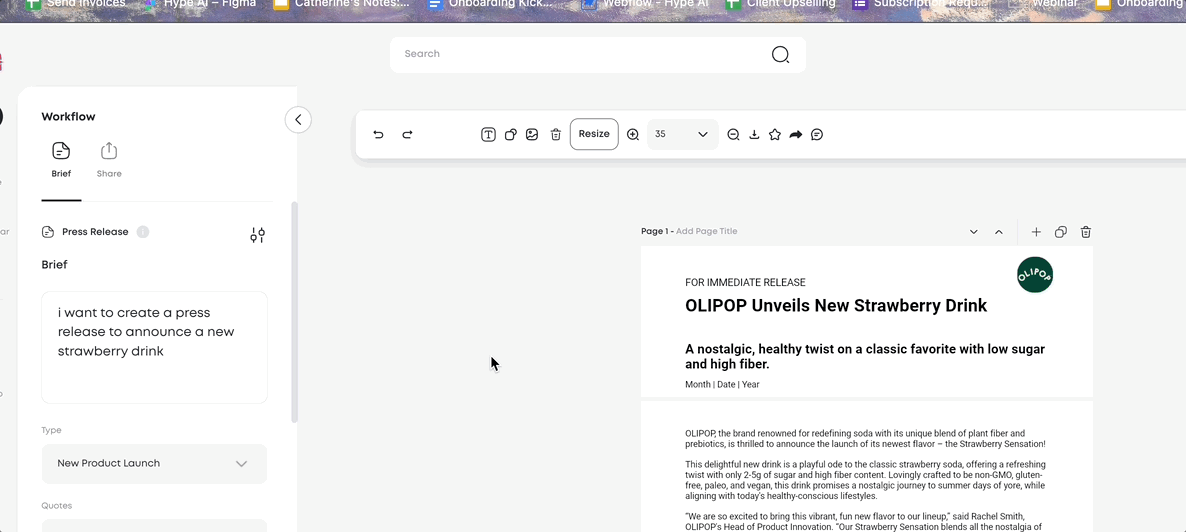Click the Resize button
This screenshot has width=1186, height=532.
coord(594,134)
